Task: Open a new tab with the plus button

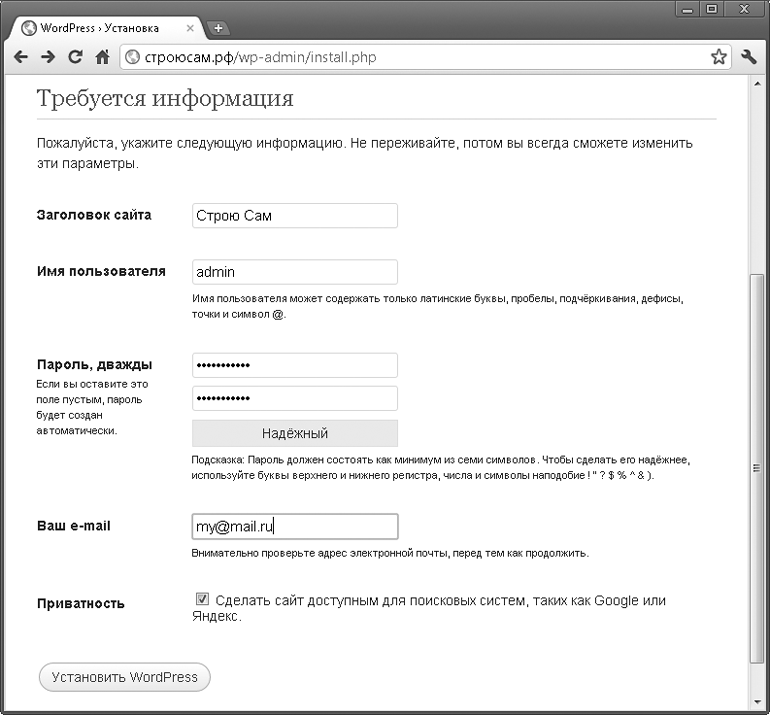Action: point(218,28)
